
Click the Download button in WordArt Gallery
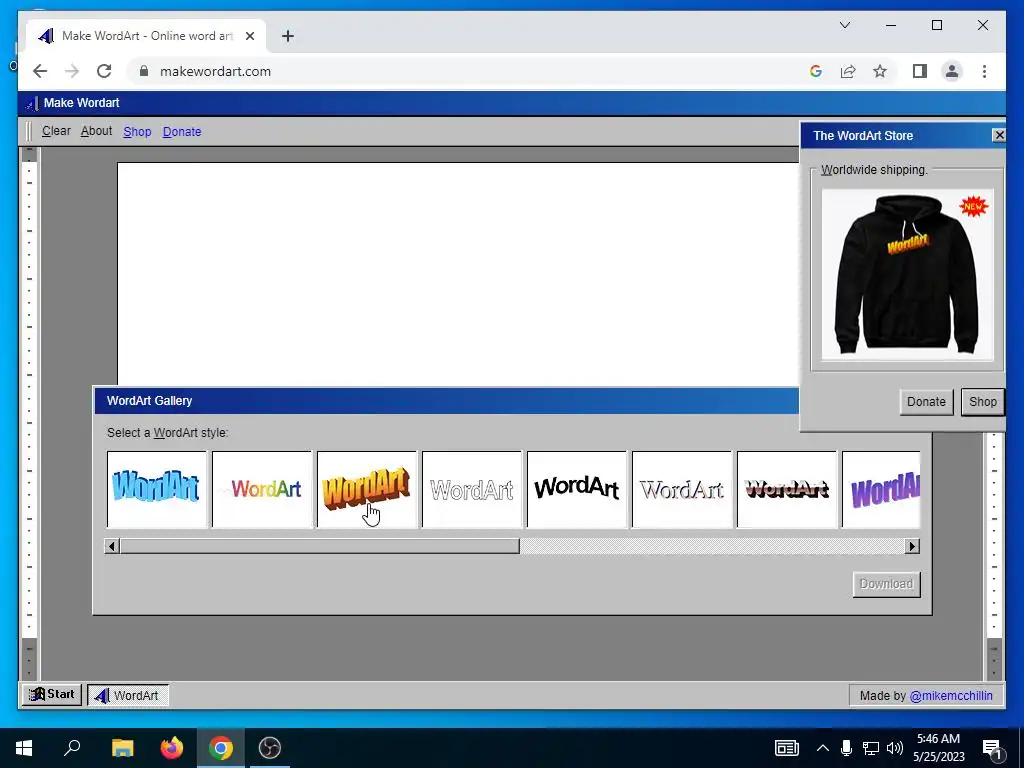click(x=886, y=584)
